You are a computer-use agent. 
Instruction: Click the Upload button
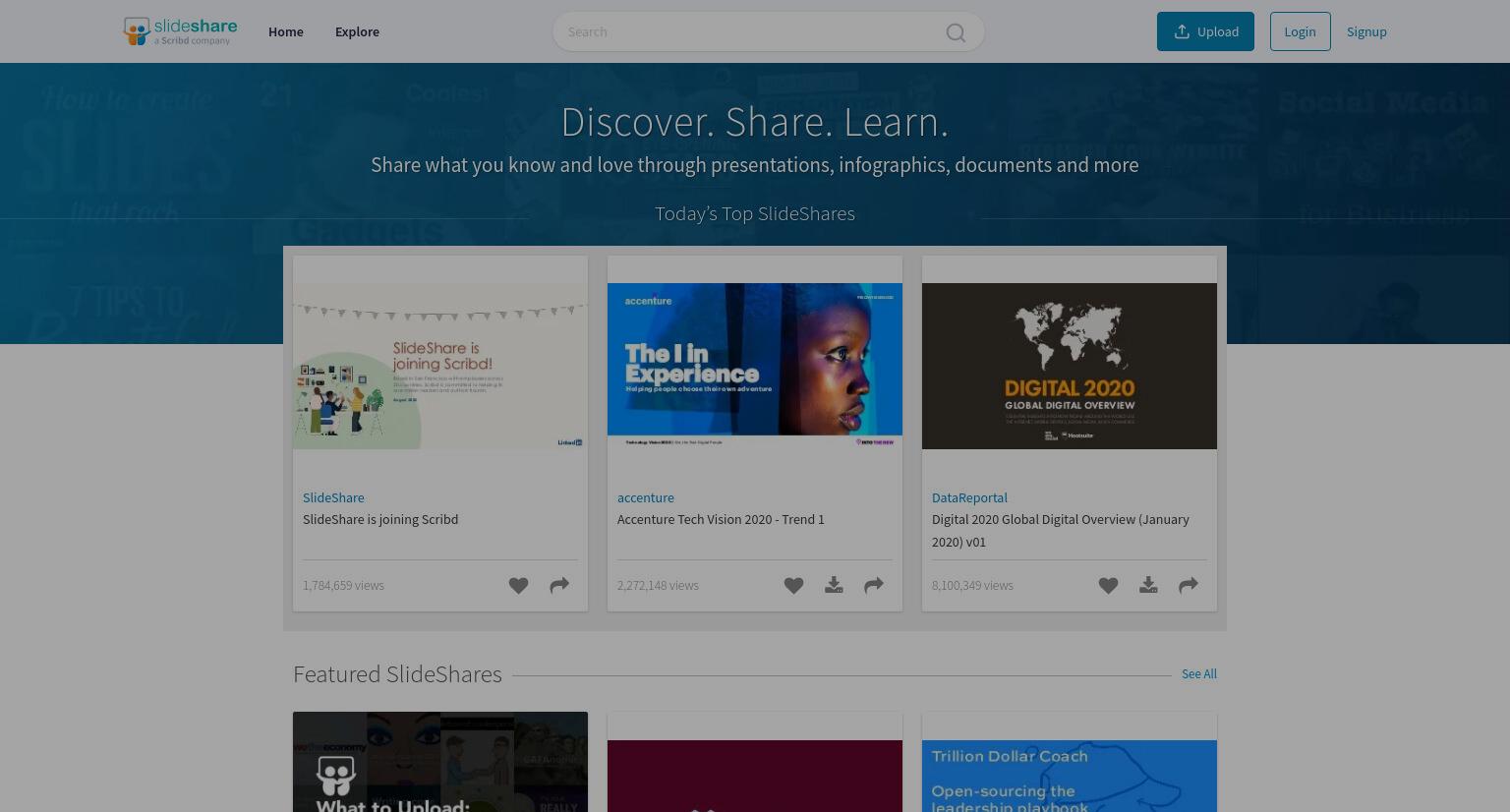(1205, 31)
